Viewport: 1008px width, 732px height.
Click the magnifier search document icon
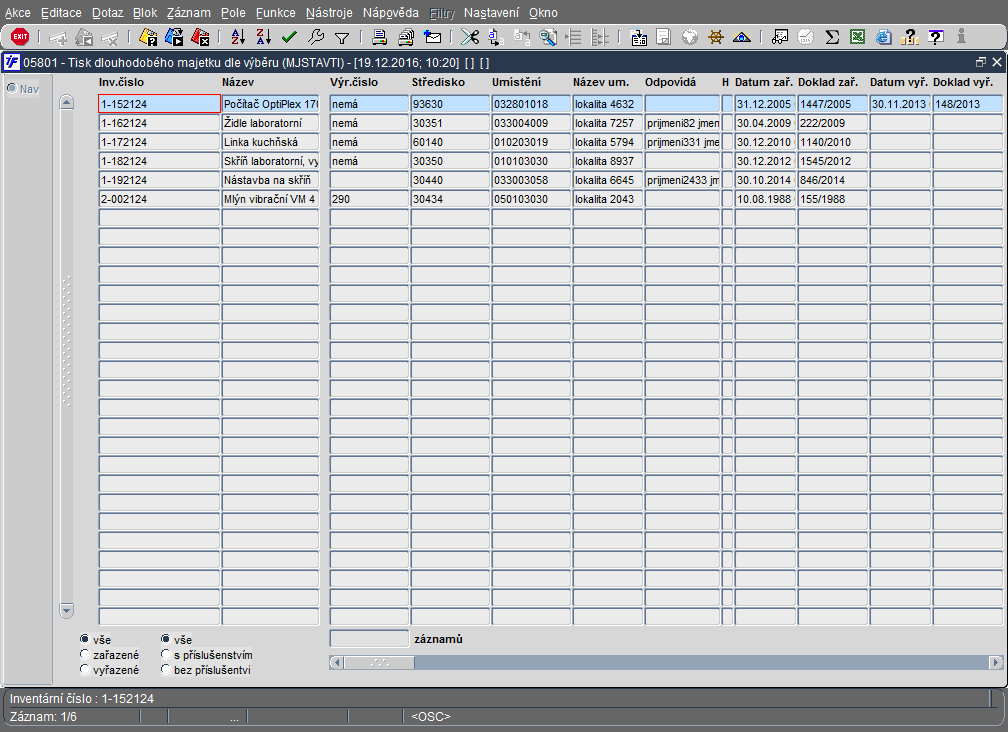(548, 37)
